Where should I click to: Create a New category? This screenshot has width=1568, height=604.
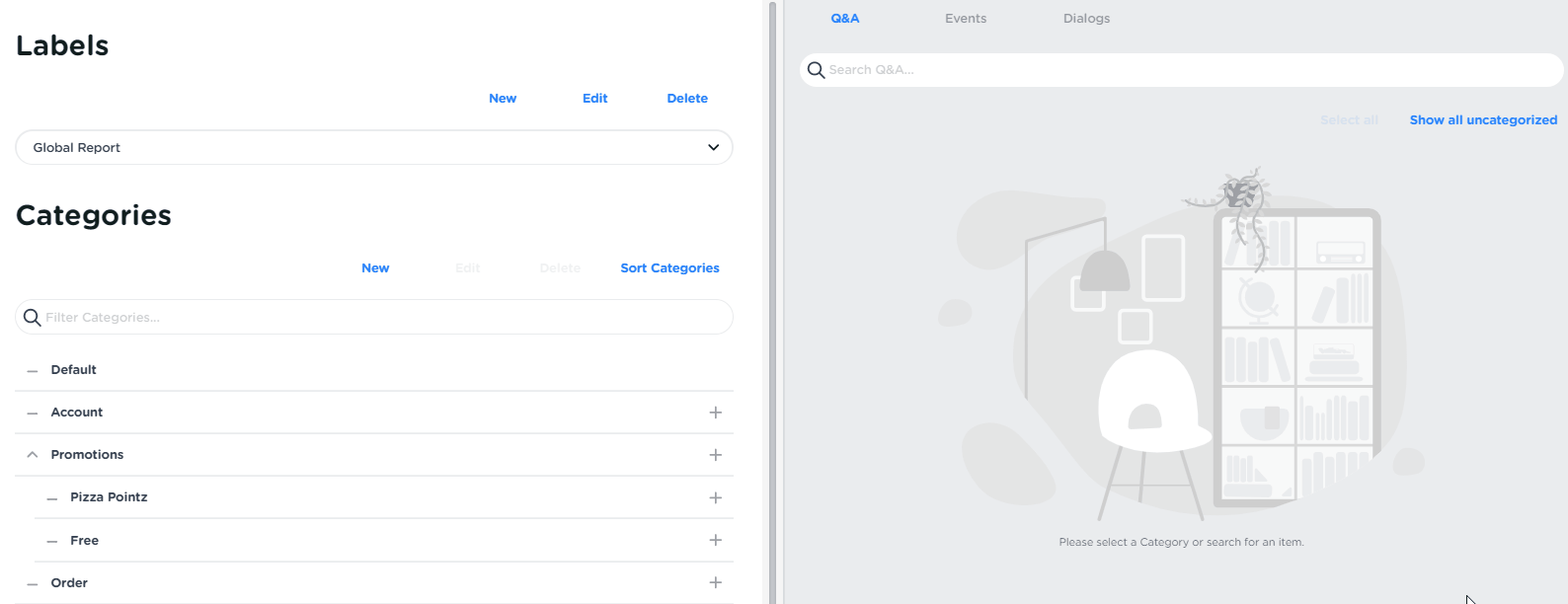click(x=375, y=268)
